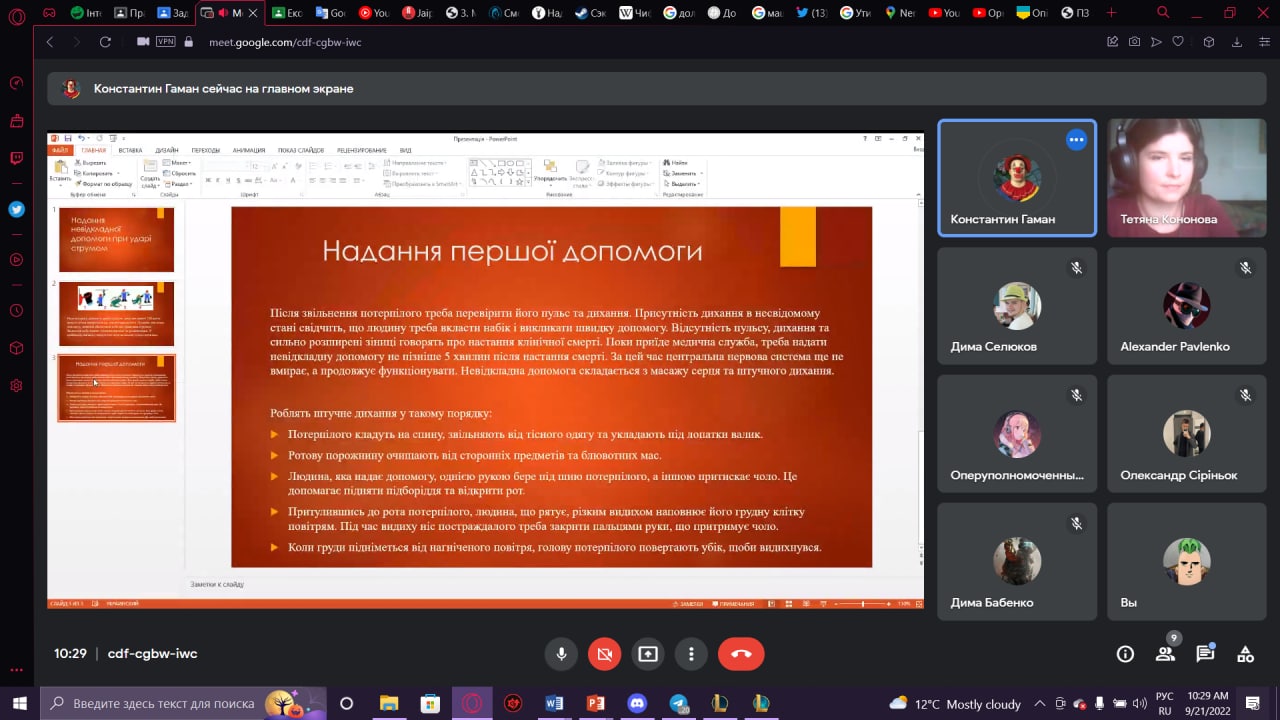
Task: Show the participants list with 9 badge
Action: 1165,654
